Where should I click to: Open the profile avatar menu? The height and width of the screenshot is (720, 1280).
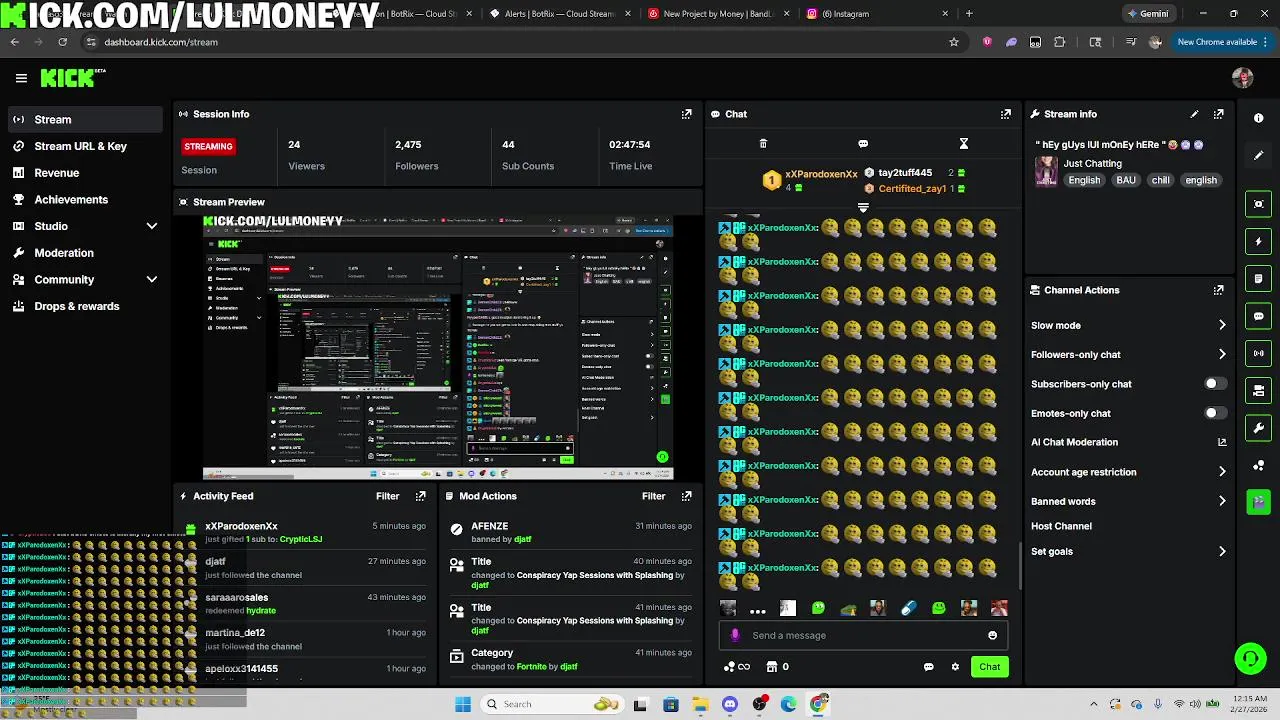1242,78
